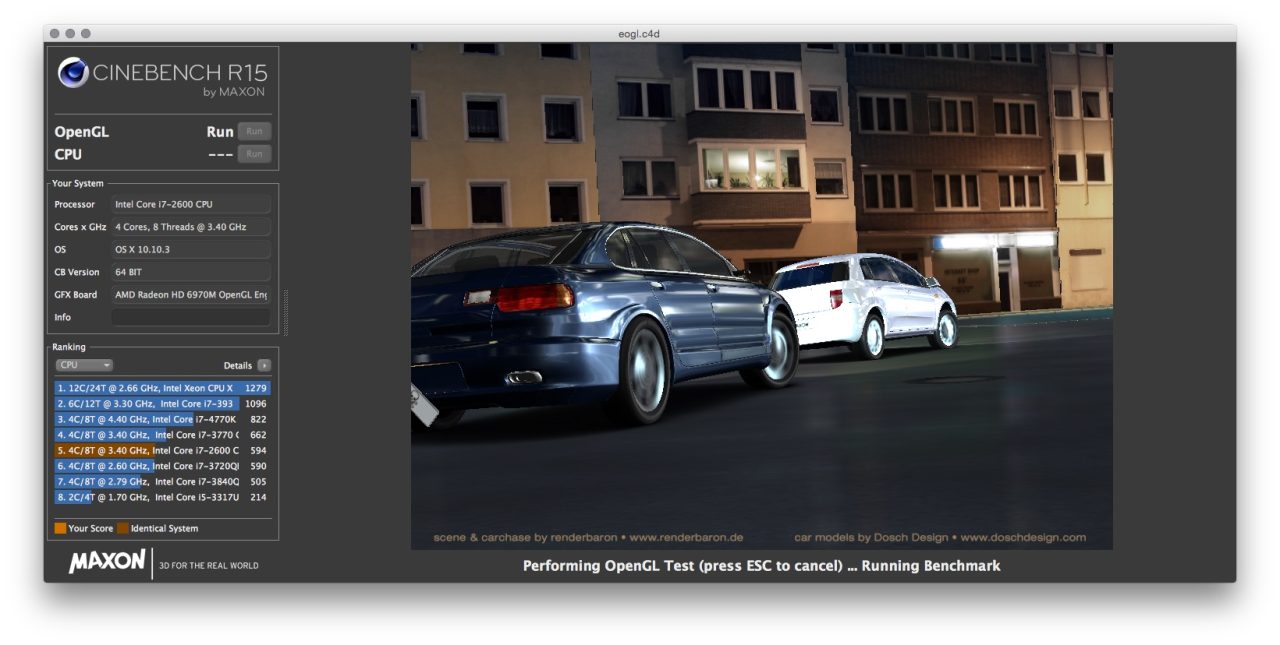Select the highlighted orange i7-2600 ranking row
Image resolution: width=1280 pixels, height=645 pixels.
[162, 451]
